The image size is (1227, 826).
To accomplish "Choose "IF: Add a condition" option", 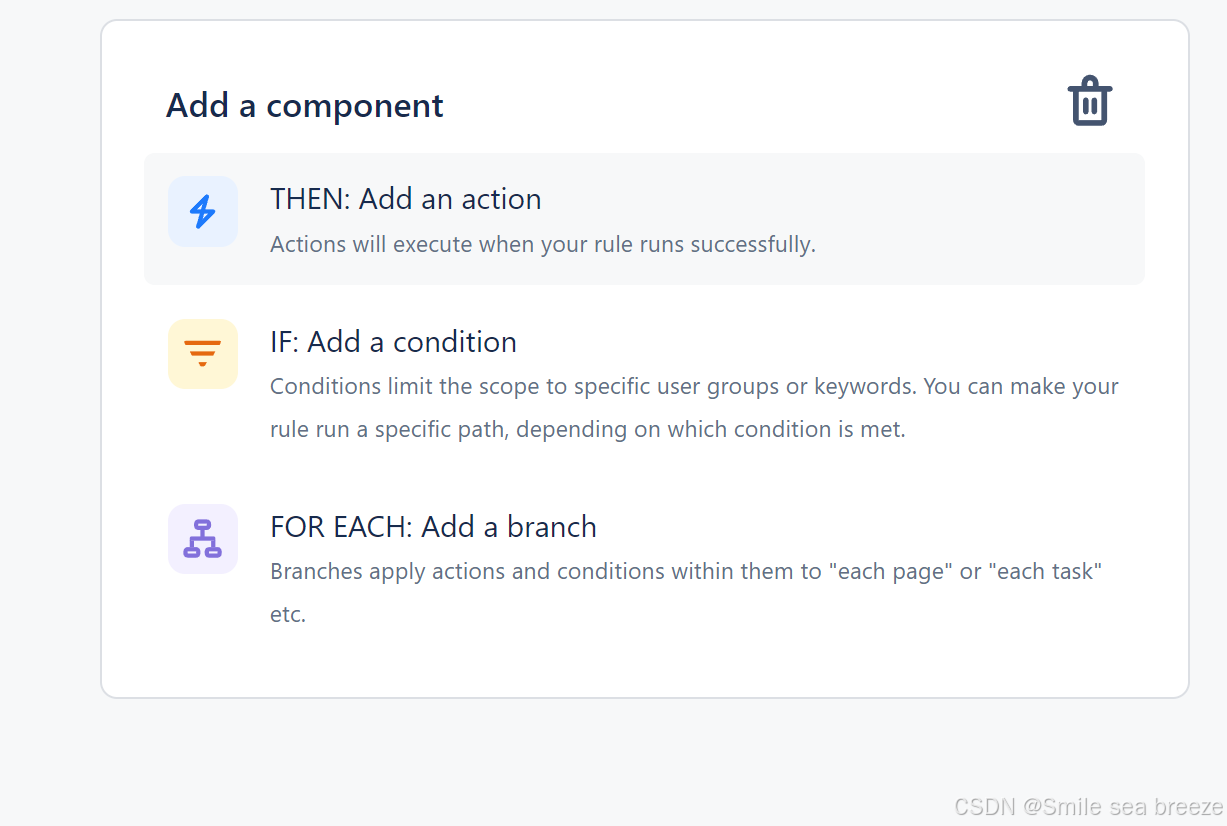I will (393, 342).
